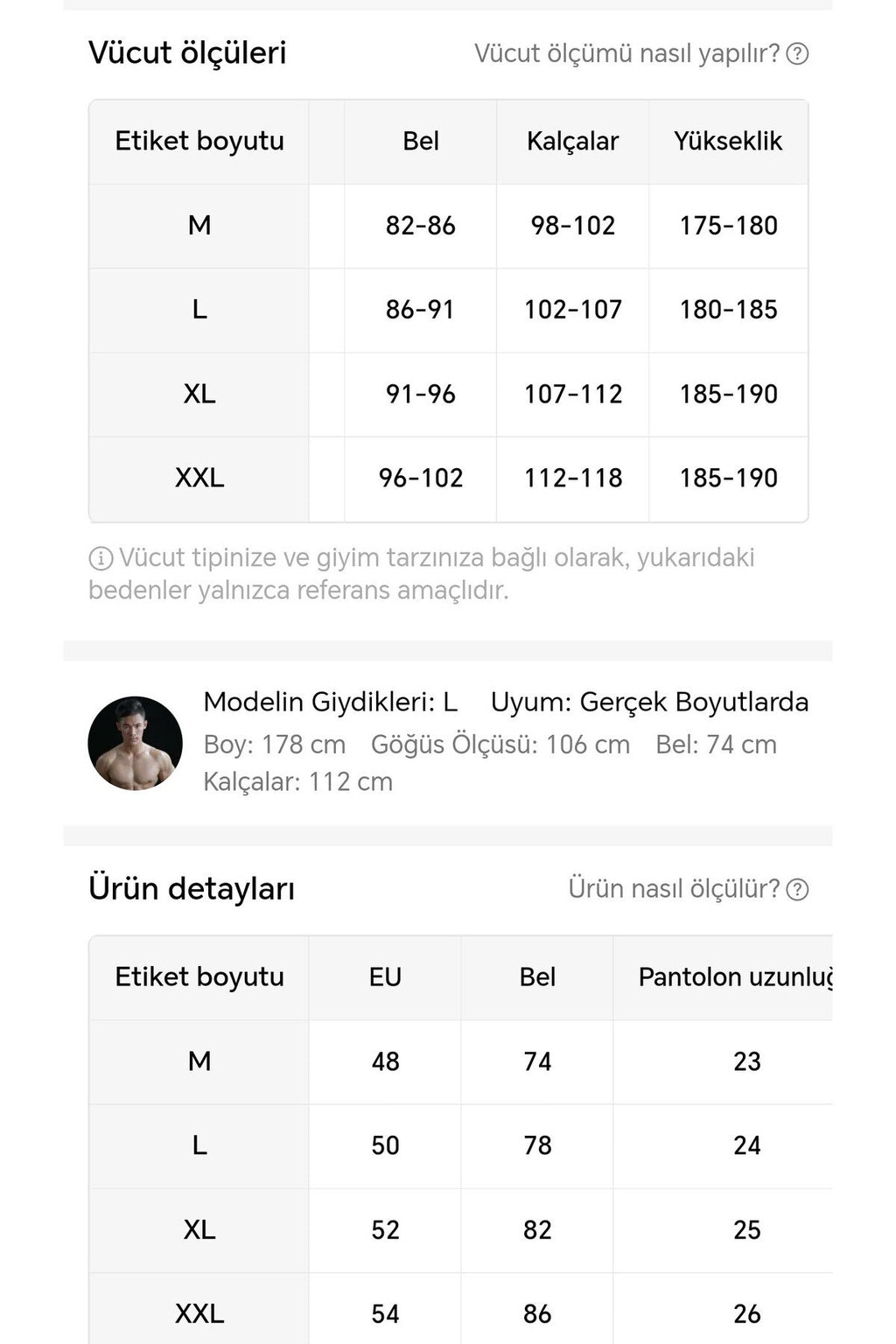
Task: Click the 'Vücut ölçüleri' section heading
Action: [186, 52]
